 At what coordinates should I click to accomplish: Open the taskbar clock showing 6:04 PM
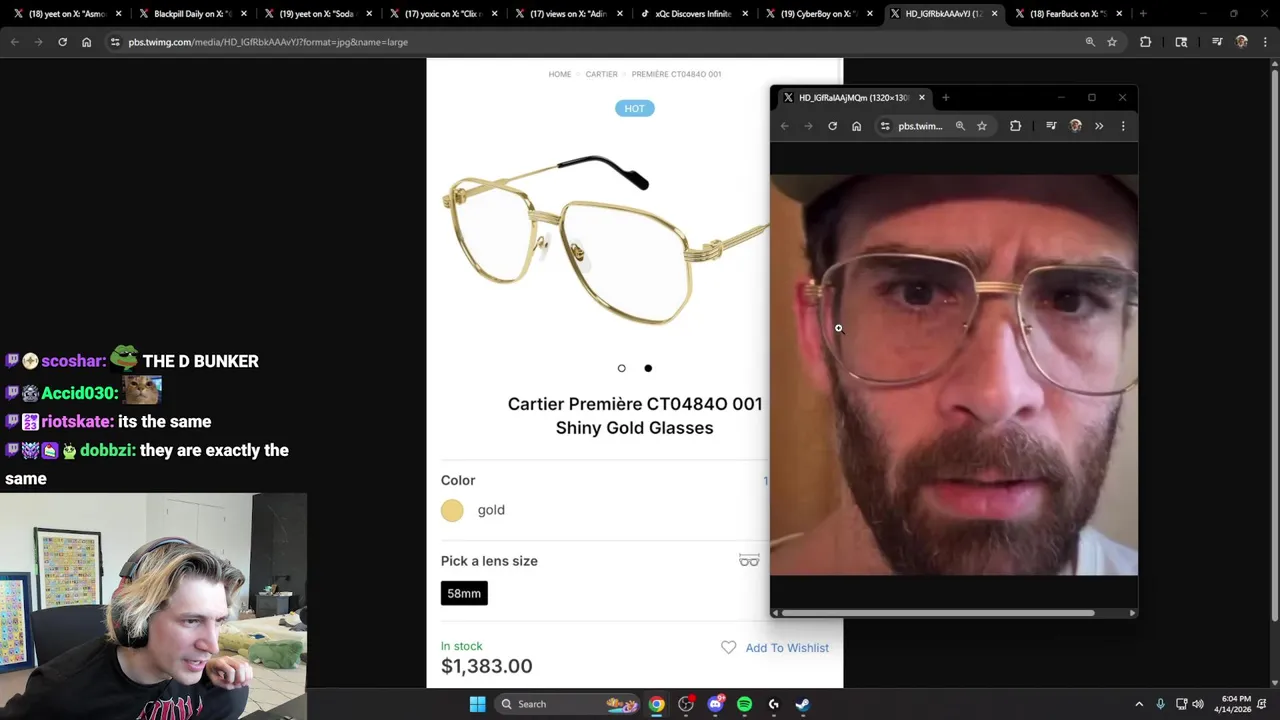coord(1232,704)
